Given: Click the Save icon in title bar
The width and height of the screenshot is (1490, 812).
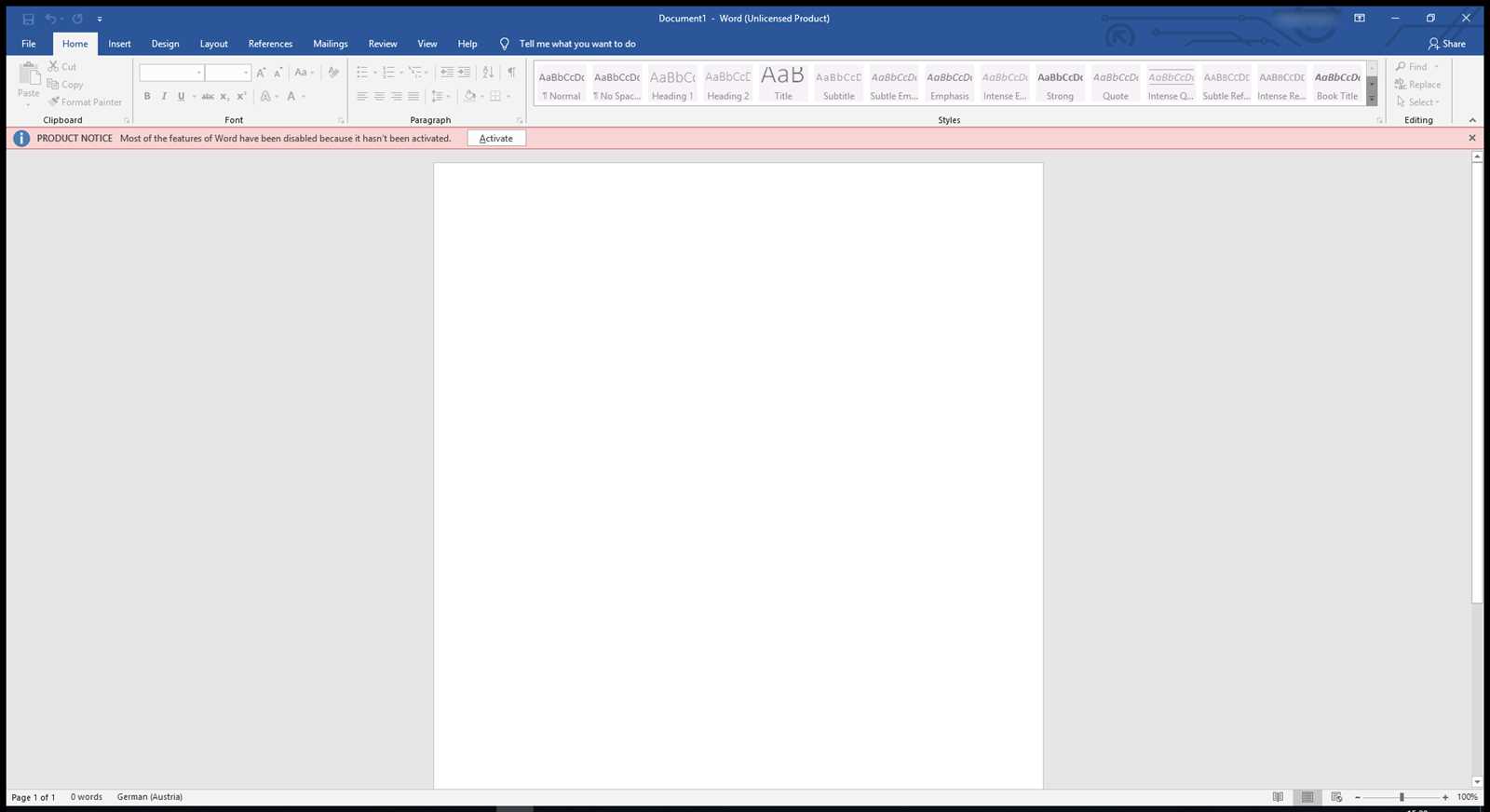Looking at the screenshot, I should coord(28,19).
